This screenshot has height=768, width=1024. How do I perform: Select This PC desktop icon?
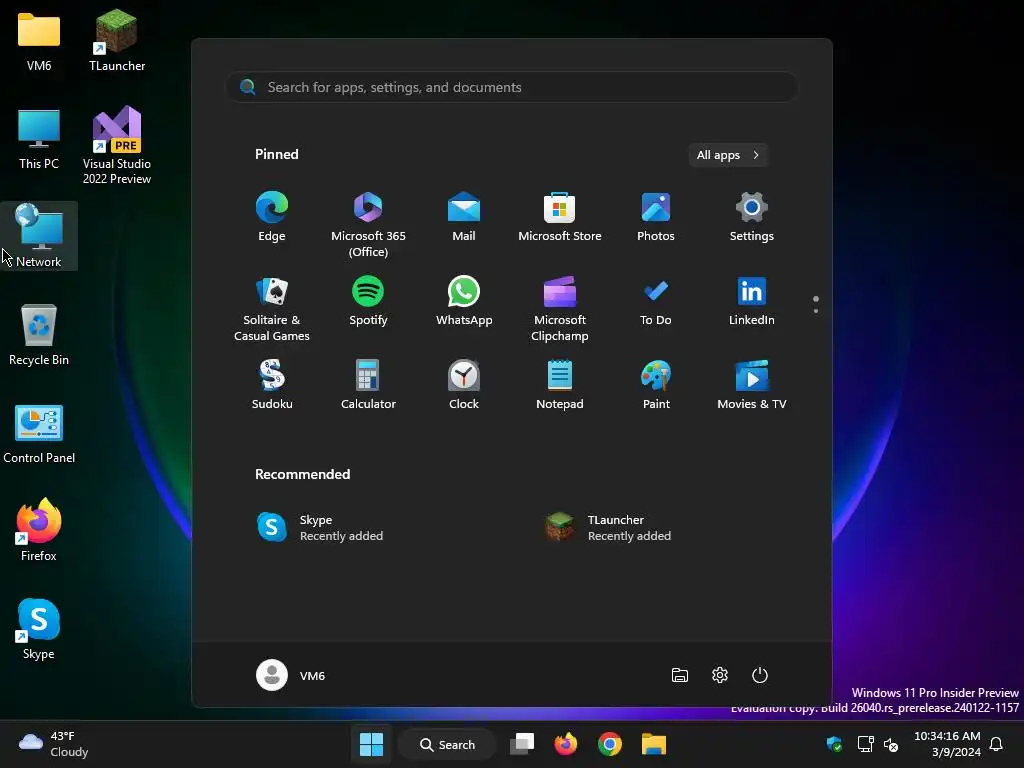click(x=39, y=140)
